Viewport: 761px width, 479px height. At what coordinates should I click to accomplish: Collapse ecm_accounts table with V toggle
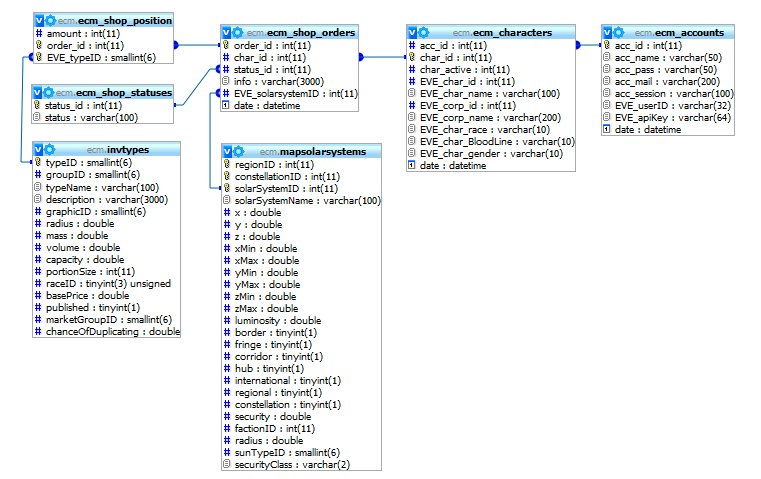tap(607, 33)
